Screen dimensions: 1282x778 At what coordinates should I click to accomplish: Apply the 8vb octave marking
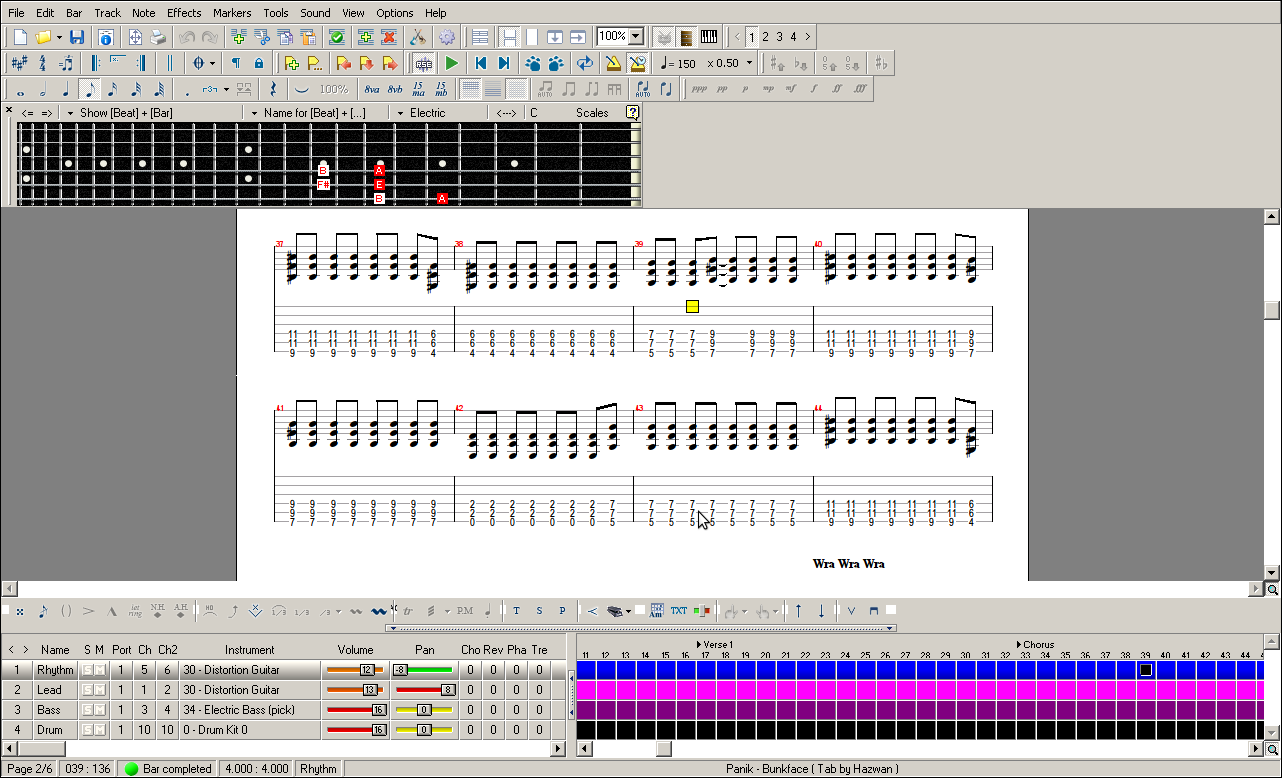pyautogui.click(x=396, y=89)
